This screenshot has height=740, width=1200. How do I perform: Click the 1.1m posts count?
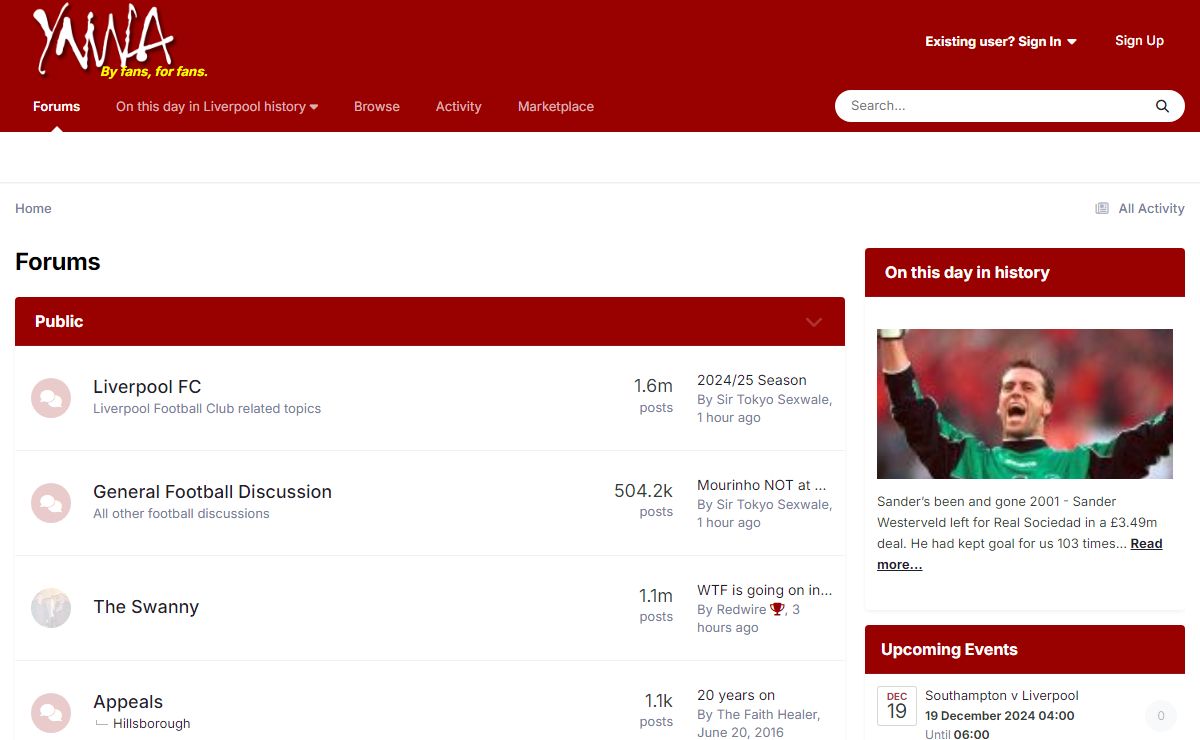(x=656, y=596)
